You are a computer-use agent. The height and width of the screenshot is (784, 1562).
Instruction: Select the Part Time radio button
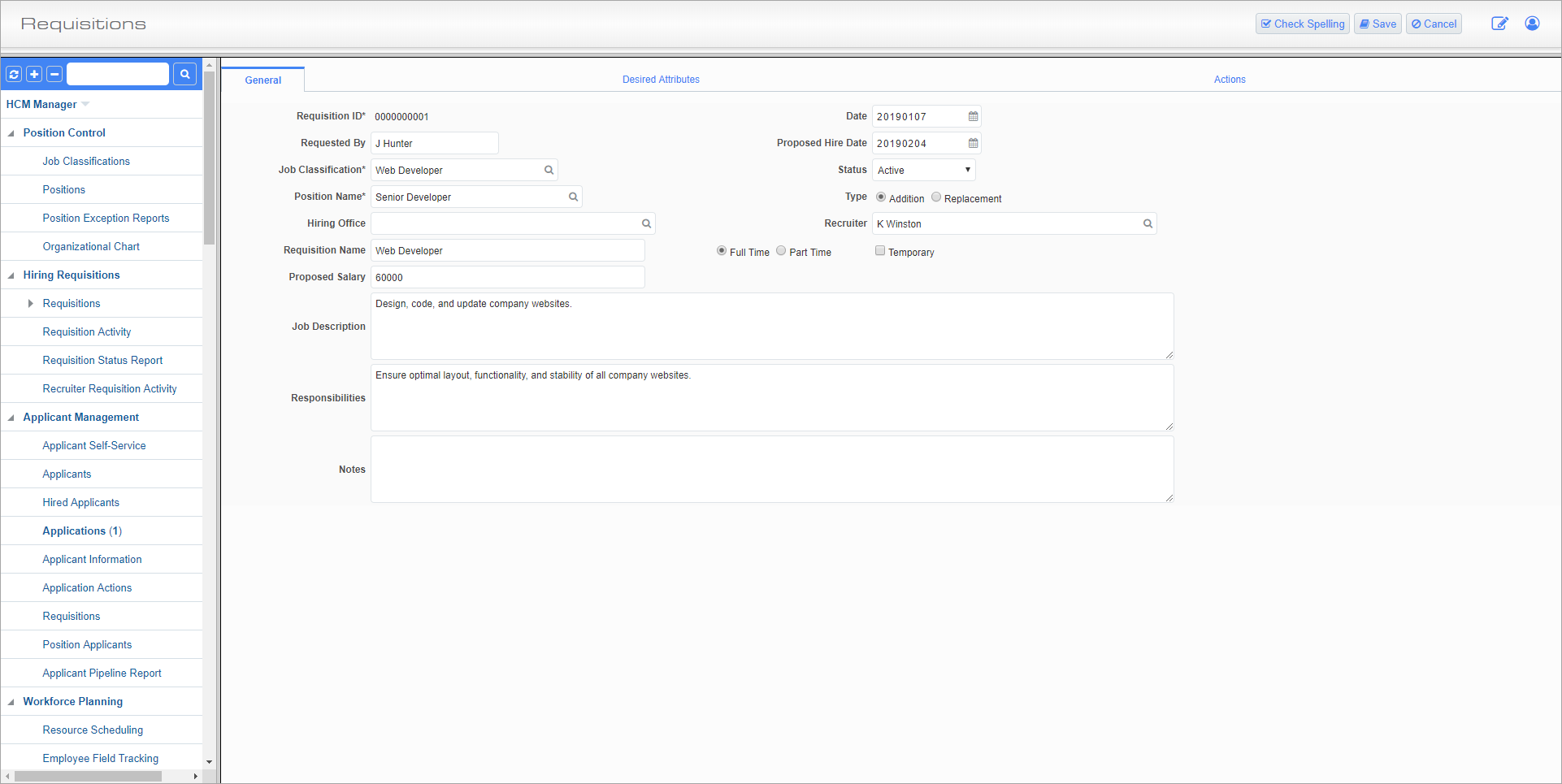point(781,251)
